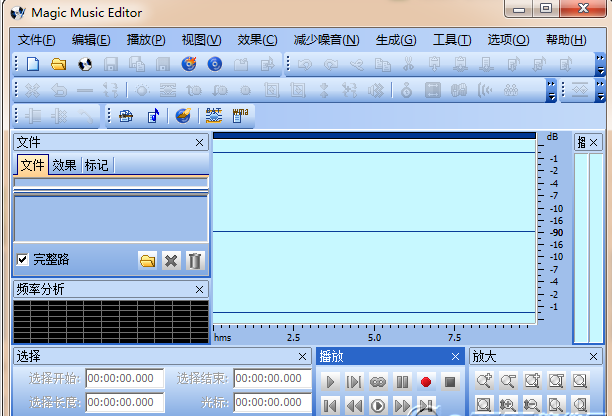Click the burn CD icon with flame
612x416 pixels.
point(189,64)
